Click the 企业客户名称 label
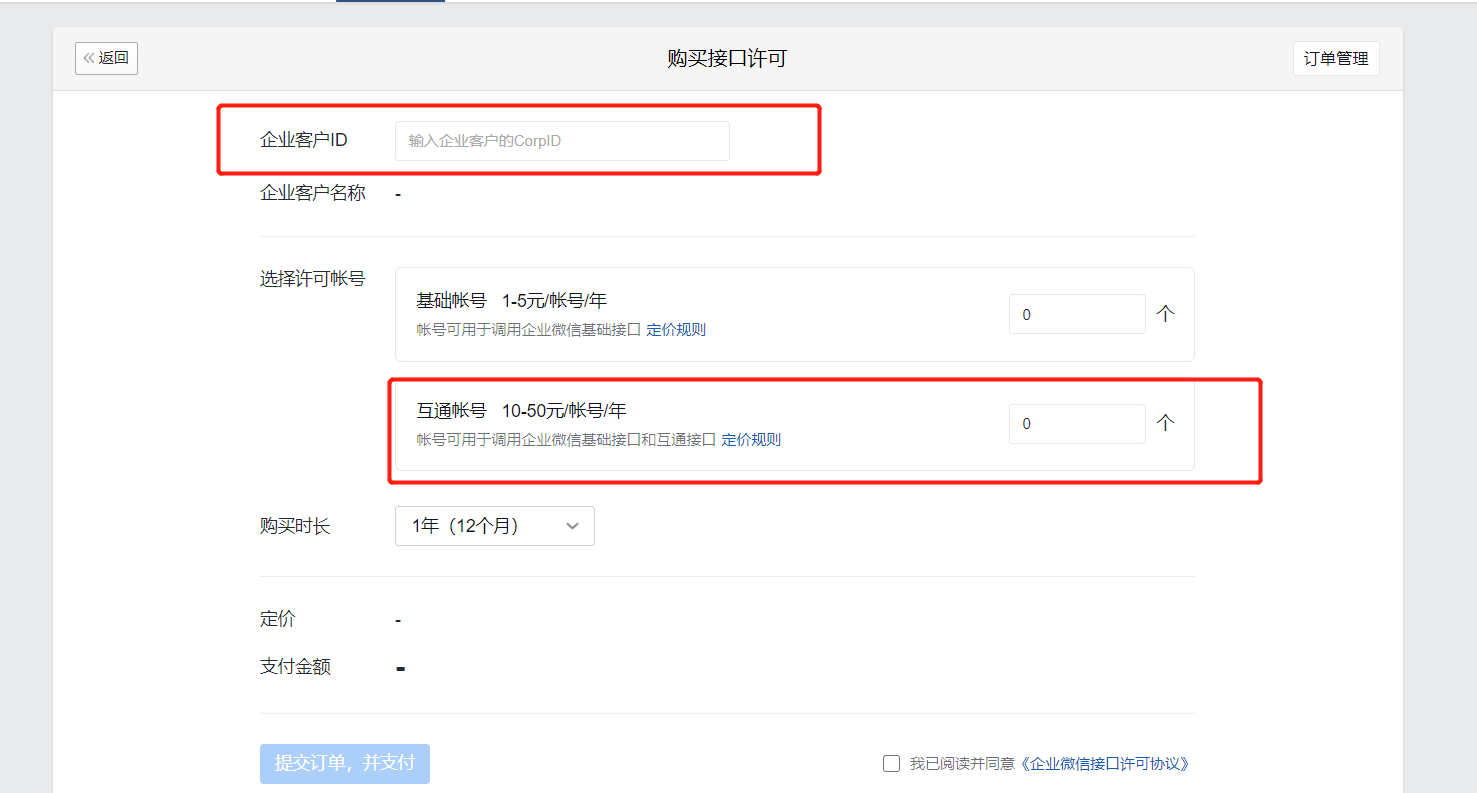Viewport: 1477px width, 793px height. pyautogui.click(x=313, y=194)
